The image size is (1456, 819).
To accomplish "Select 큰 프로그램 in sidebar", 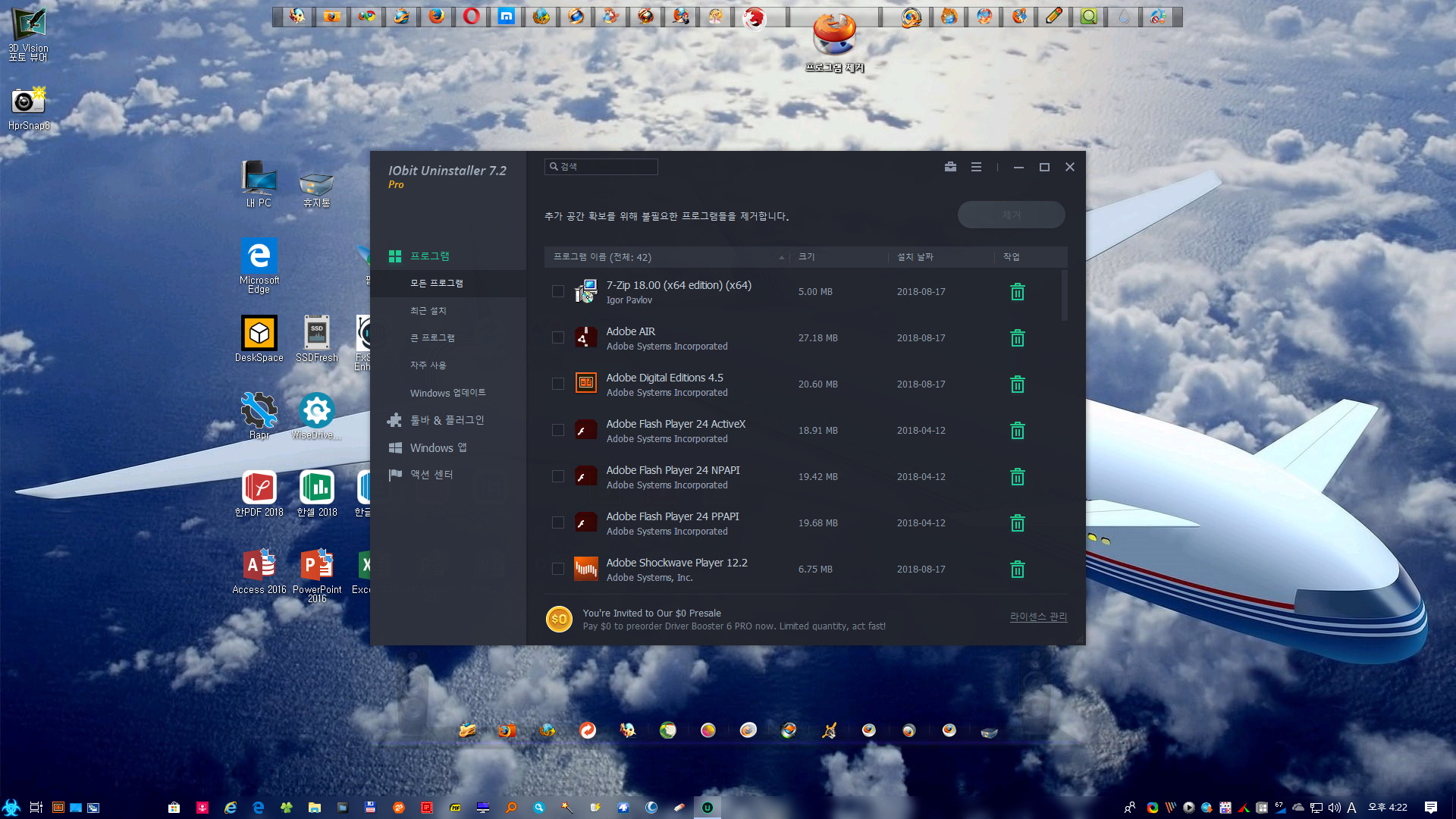I will click(448, 338).
